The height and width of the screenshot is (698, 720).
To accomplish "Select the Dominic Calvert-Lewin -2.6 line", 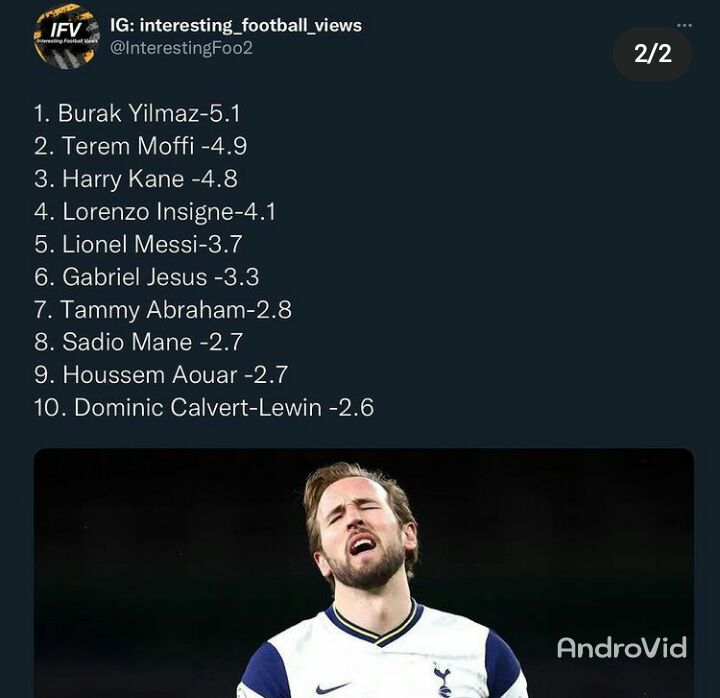I will point(204,407).
